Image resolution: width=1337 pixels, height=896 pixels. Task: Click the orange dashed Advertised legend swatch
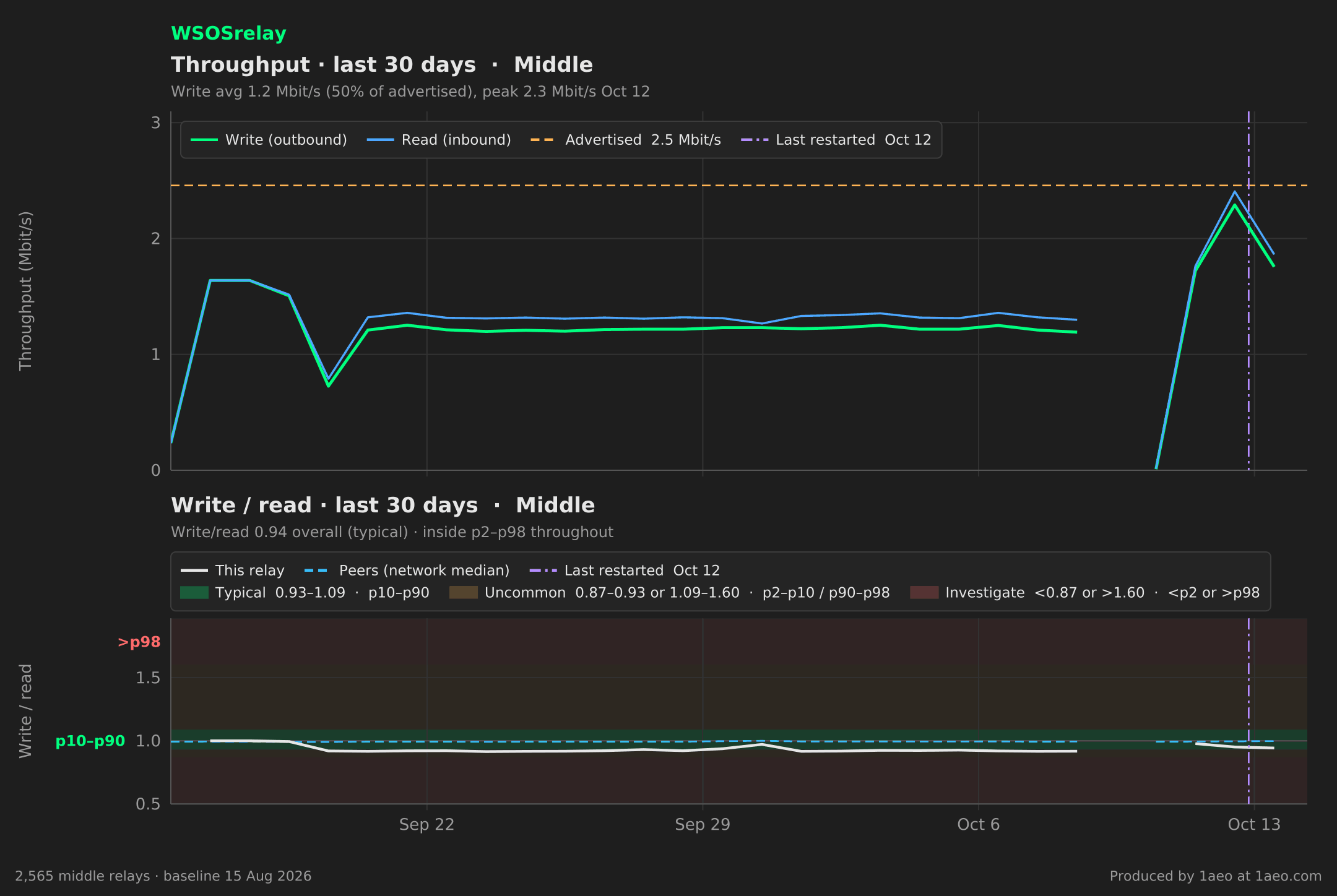tap(543, 140)
